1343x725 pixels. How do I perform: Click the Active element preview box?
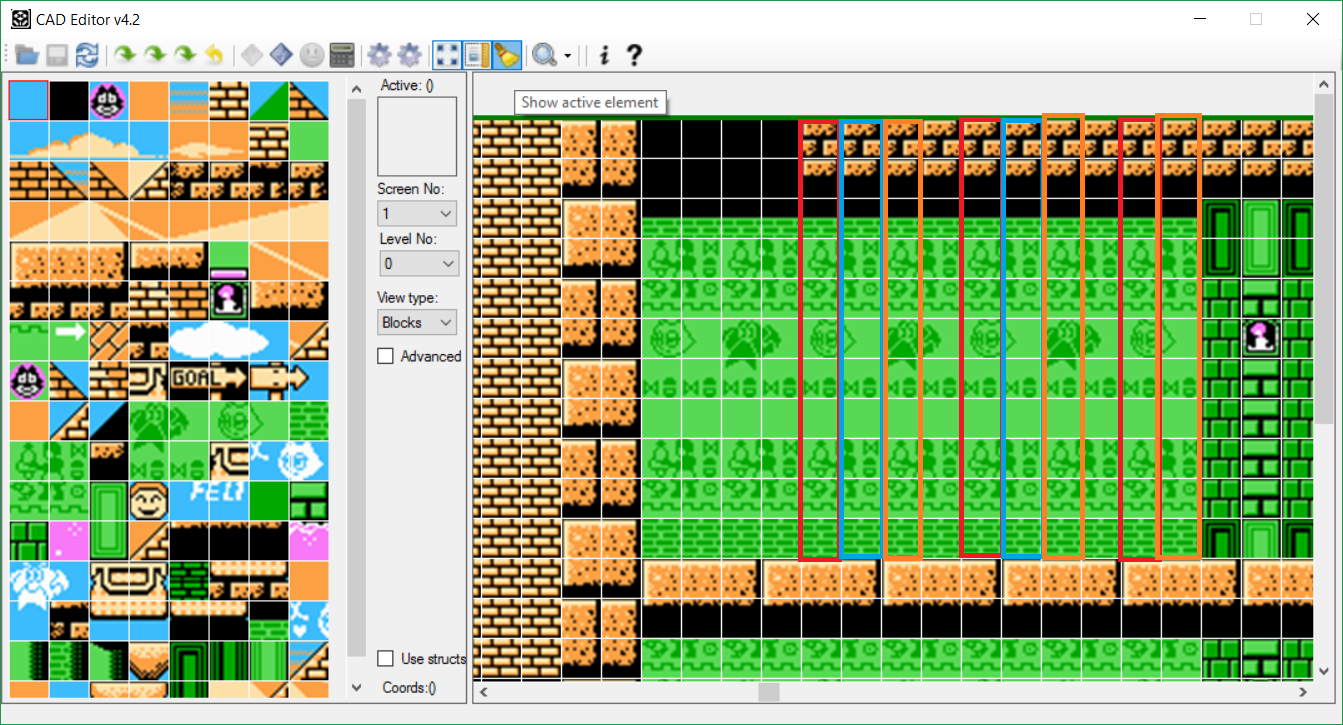pyautogui.click(x=417, y=137)
